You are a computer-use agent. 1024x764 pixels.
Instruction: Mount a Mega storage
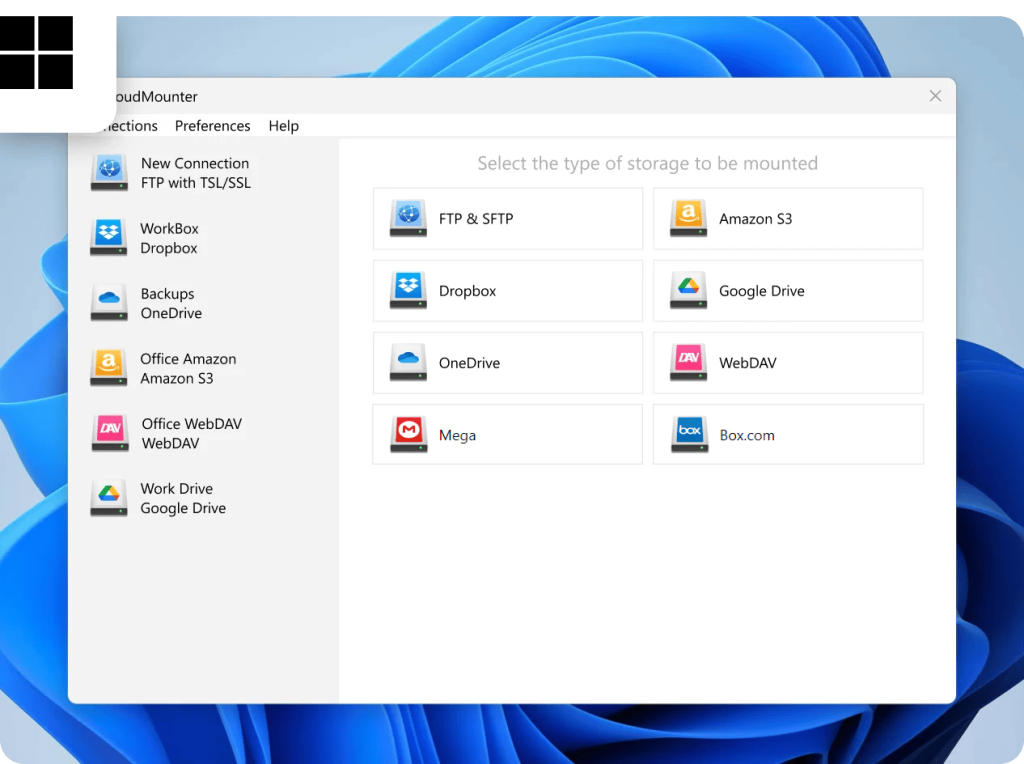508,434
